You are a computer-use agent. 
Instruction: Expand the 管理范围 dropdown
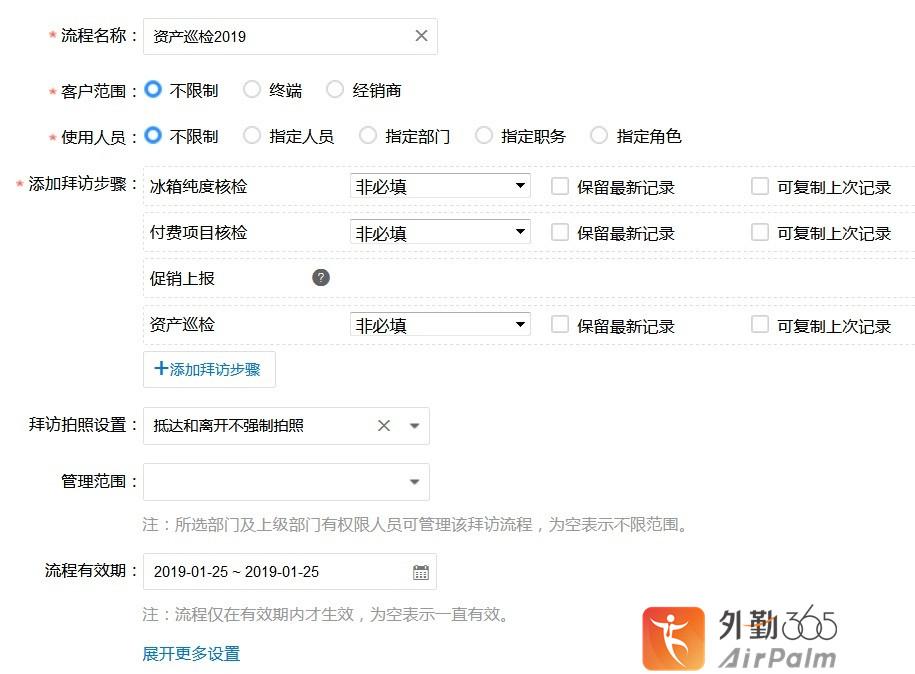click(x=415, y=482)
